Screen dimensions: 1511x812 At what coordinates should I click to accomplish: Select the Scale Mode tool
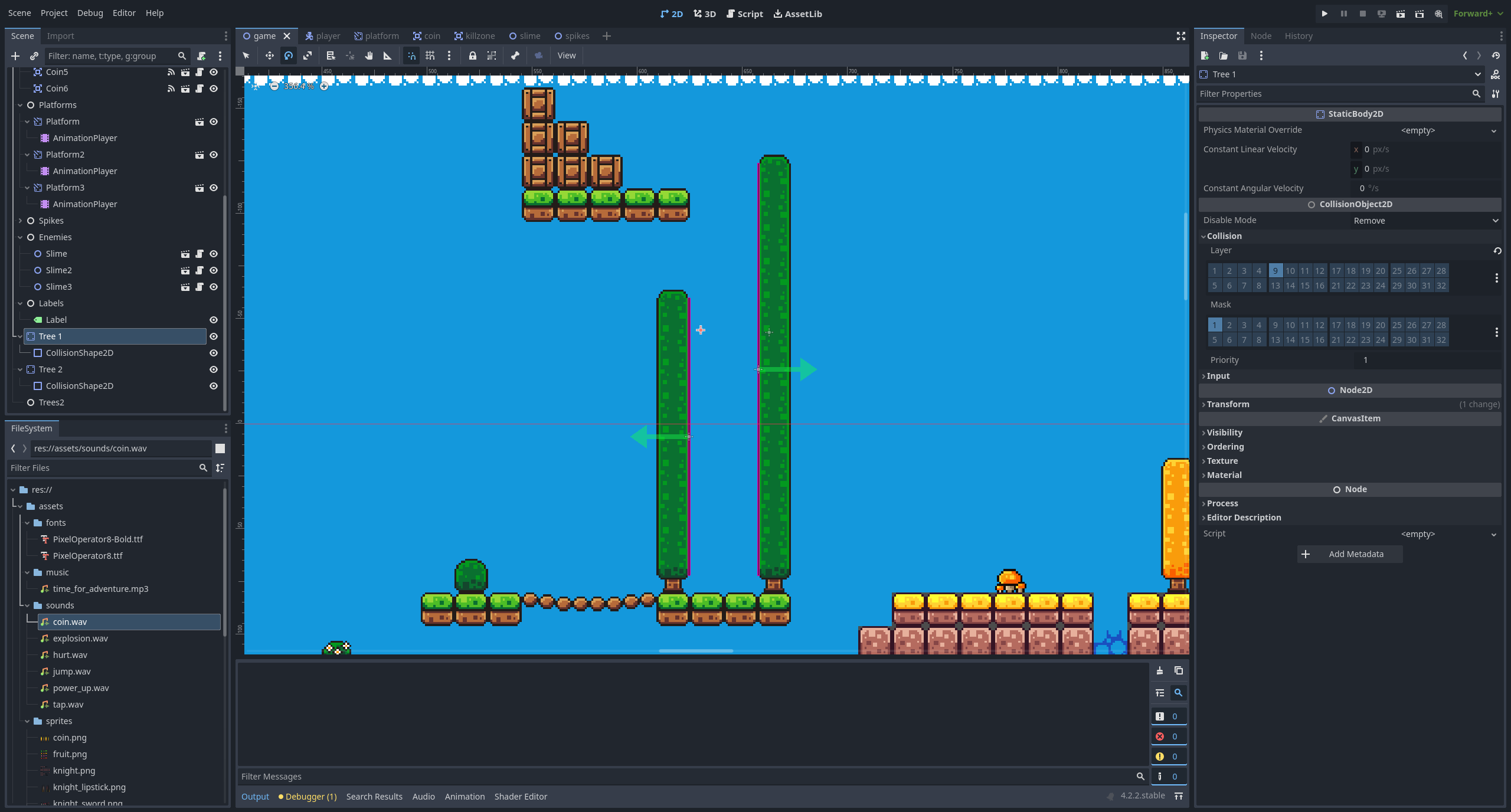(308, 55)
